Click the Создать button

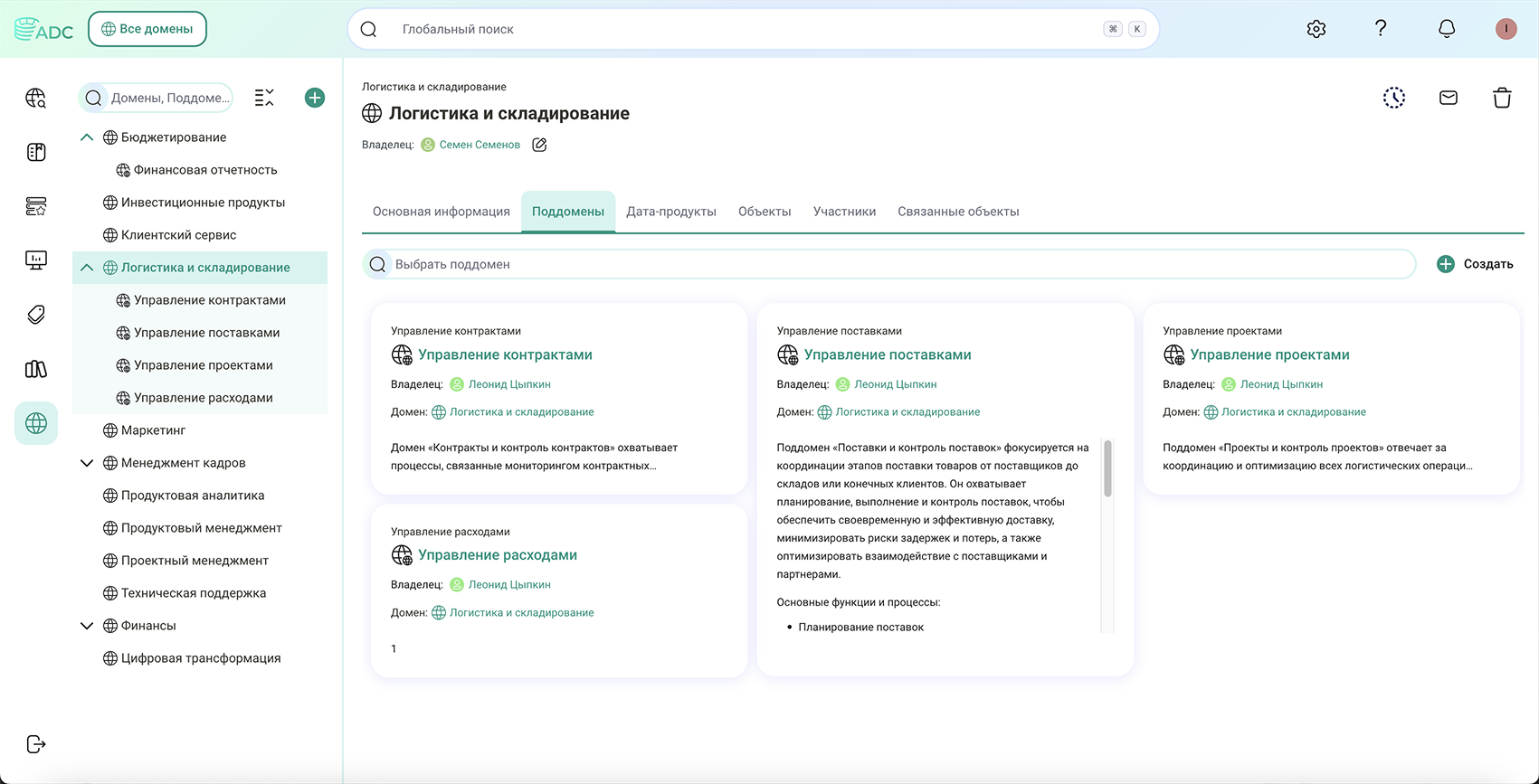[1475, 264]
